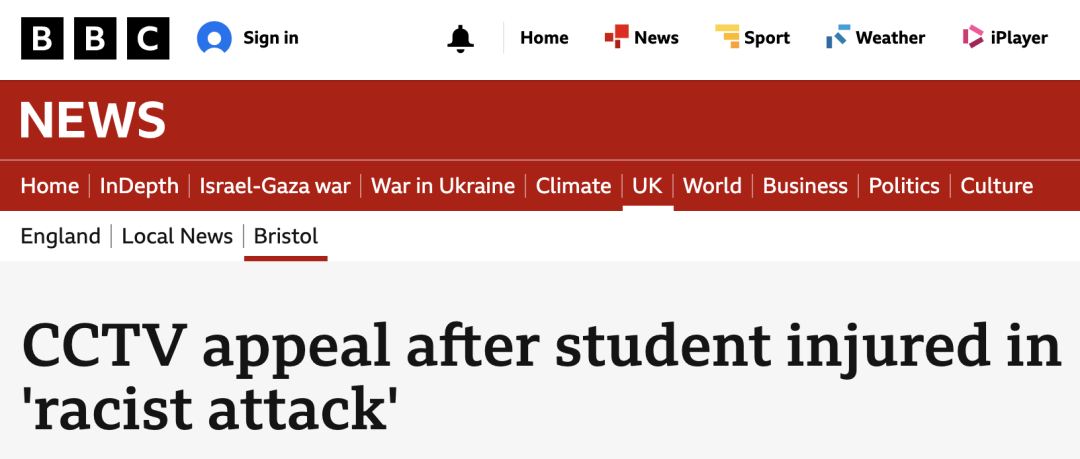The width and height of the screenshot is (1080, 459).
Task: Click the yellow Sport icon
Action: (727, 38)
